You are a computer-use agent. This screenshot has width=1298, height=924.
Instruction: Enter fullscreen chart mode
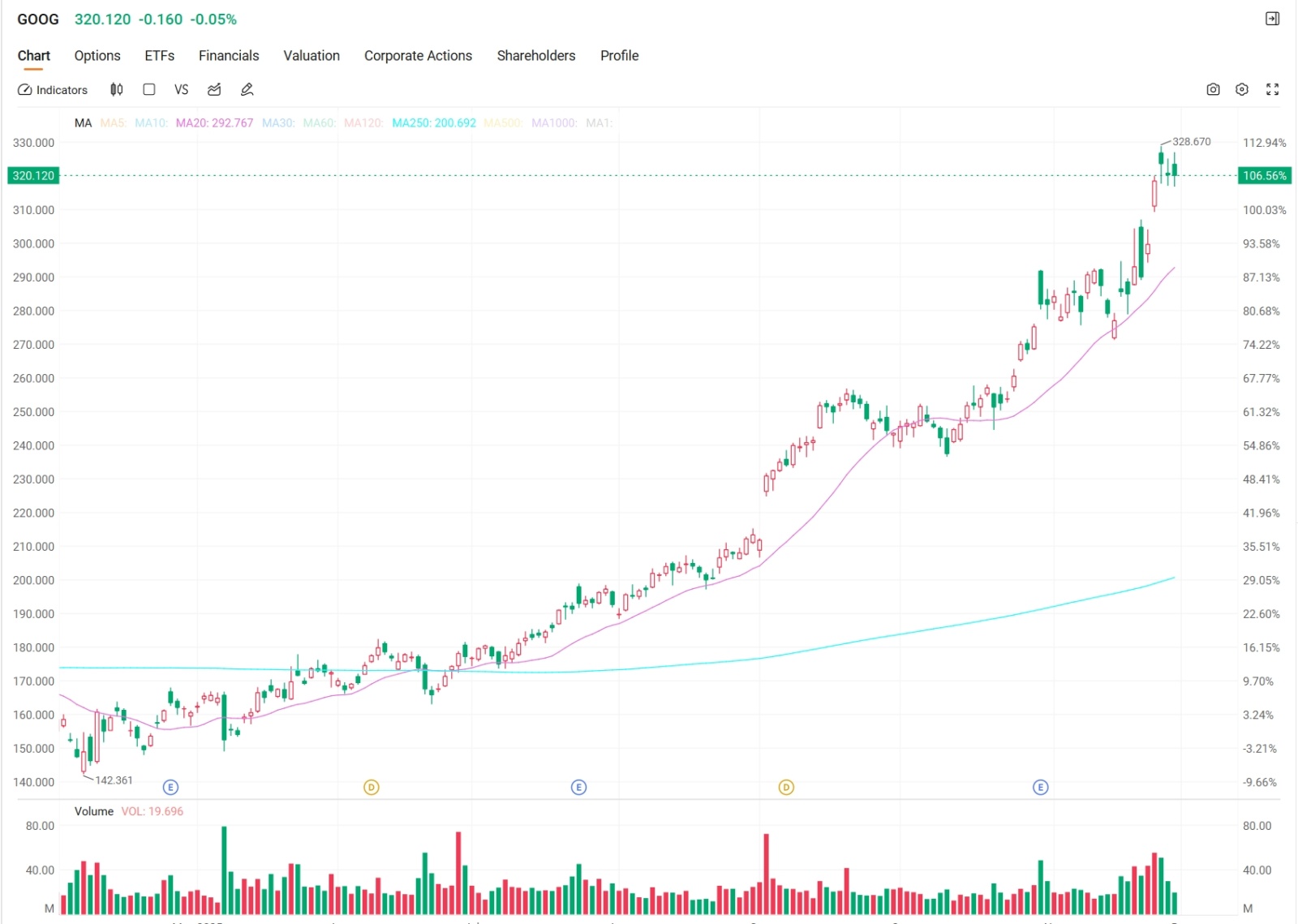click(1272, 90)
